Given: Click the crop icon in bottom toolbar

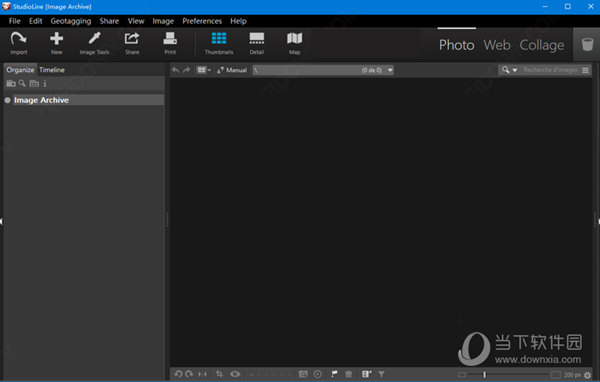Looking at the screenshot, I should click(219, 374).
